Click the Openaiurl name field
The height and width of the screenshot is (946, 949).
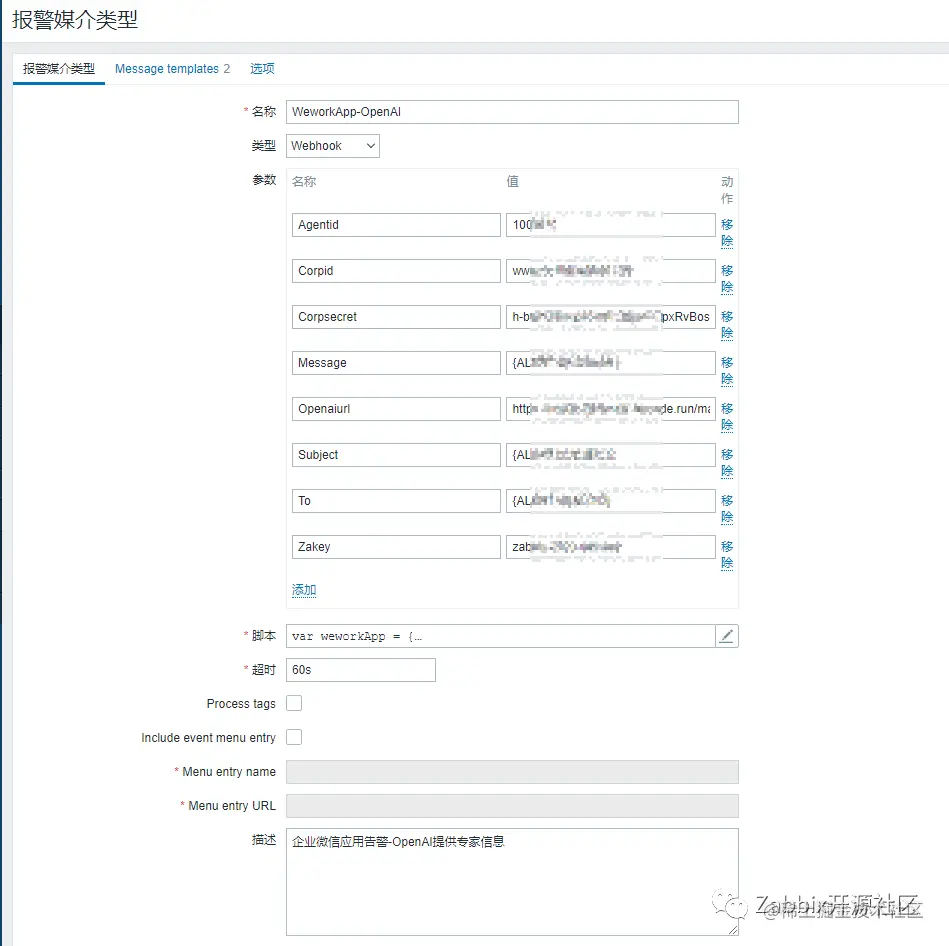coord(396,409)
